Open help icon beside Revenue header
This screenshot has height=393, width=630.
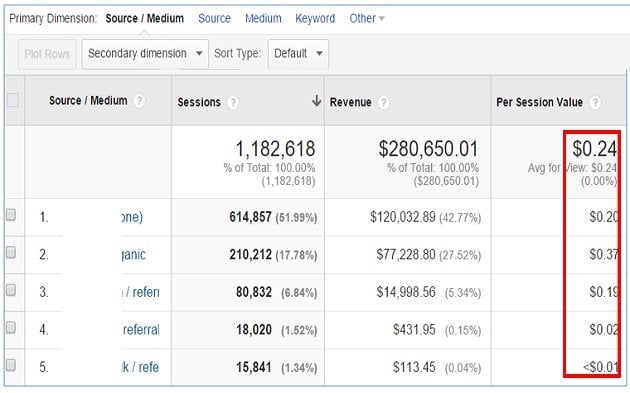384,102
